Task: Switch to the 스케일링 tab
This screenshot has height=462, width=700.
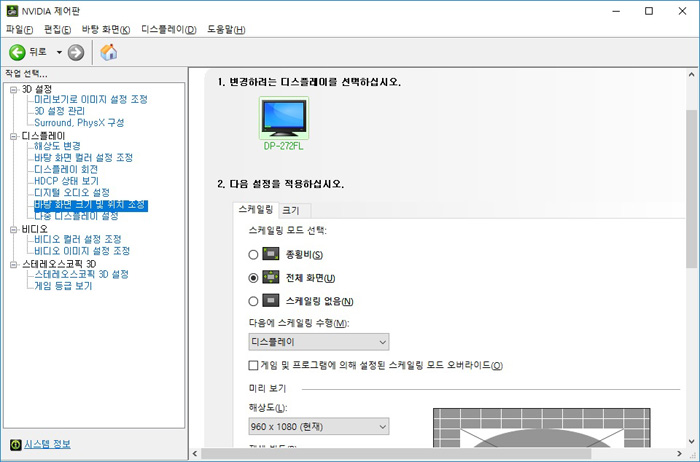Action: 255,209
